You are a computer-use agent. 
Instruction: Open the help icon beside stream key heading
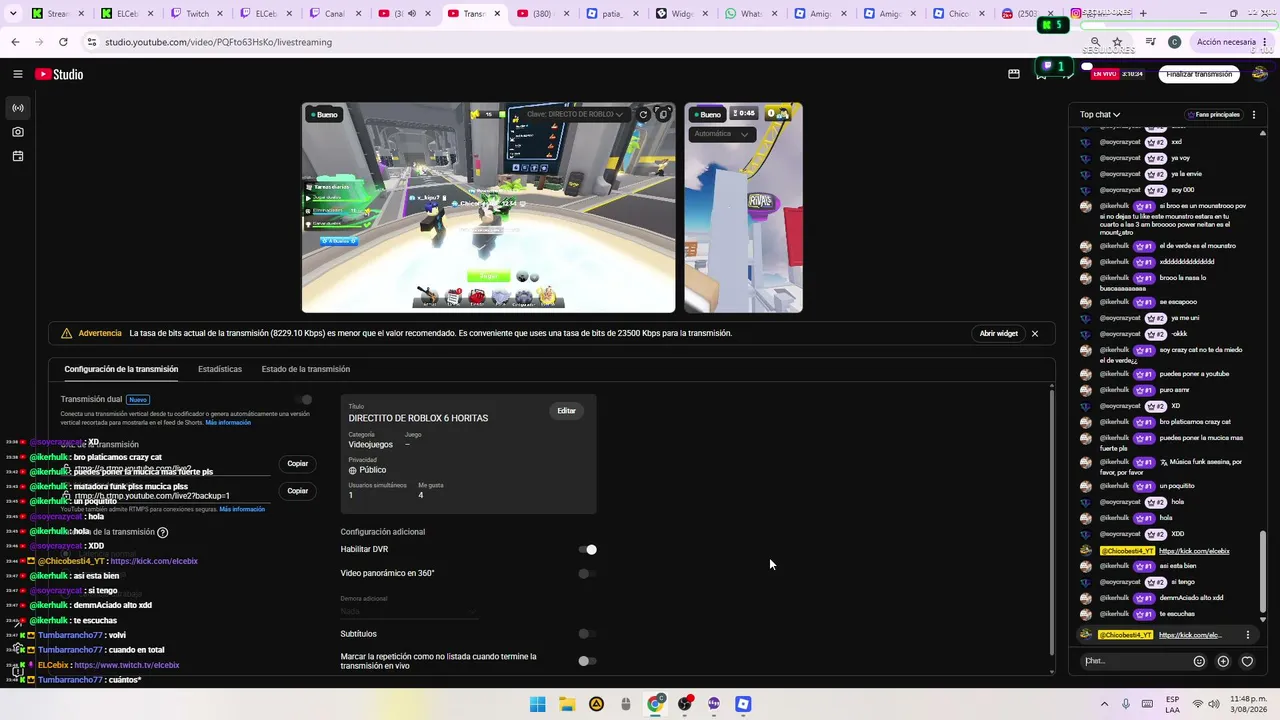pyautogui.click(x=163, y=533)
